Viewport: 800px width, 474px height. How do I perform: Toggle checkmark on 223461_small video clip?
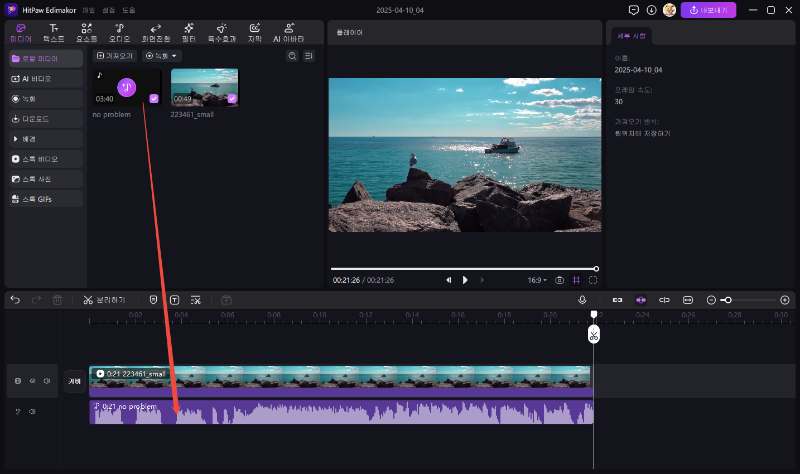click(232, 98)
